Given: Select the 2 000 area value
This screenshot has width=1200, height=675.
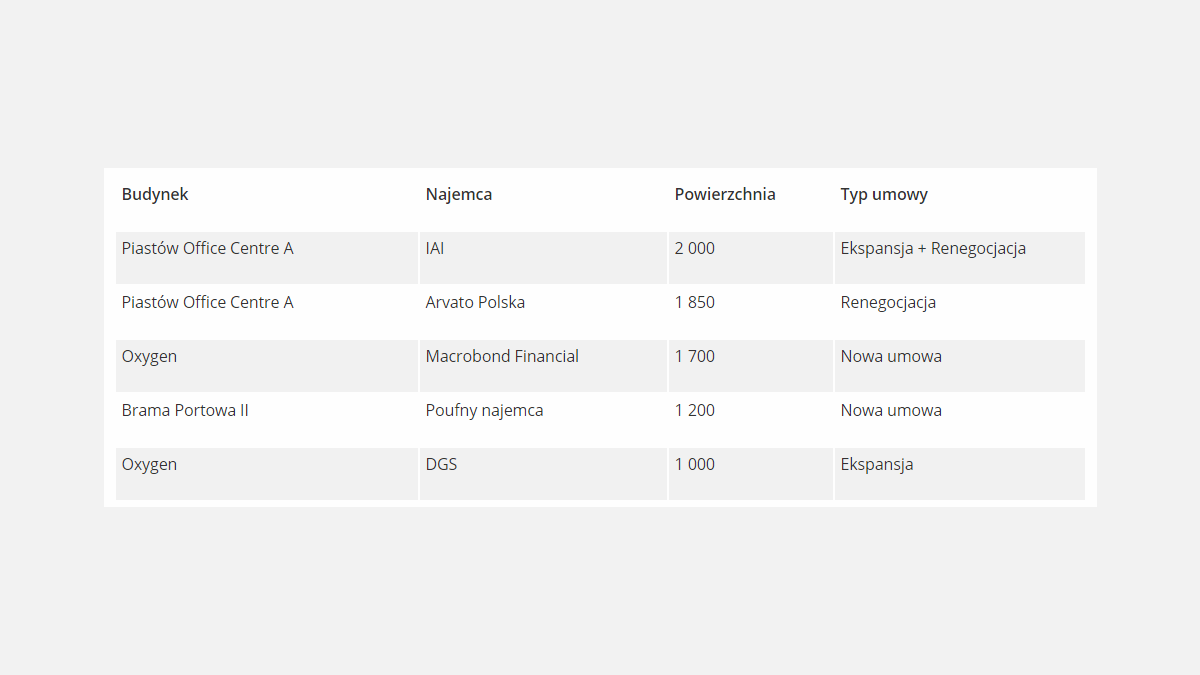Looking at the screenshot, I should coord(695,248).
